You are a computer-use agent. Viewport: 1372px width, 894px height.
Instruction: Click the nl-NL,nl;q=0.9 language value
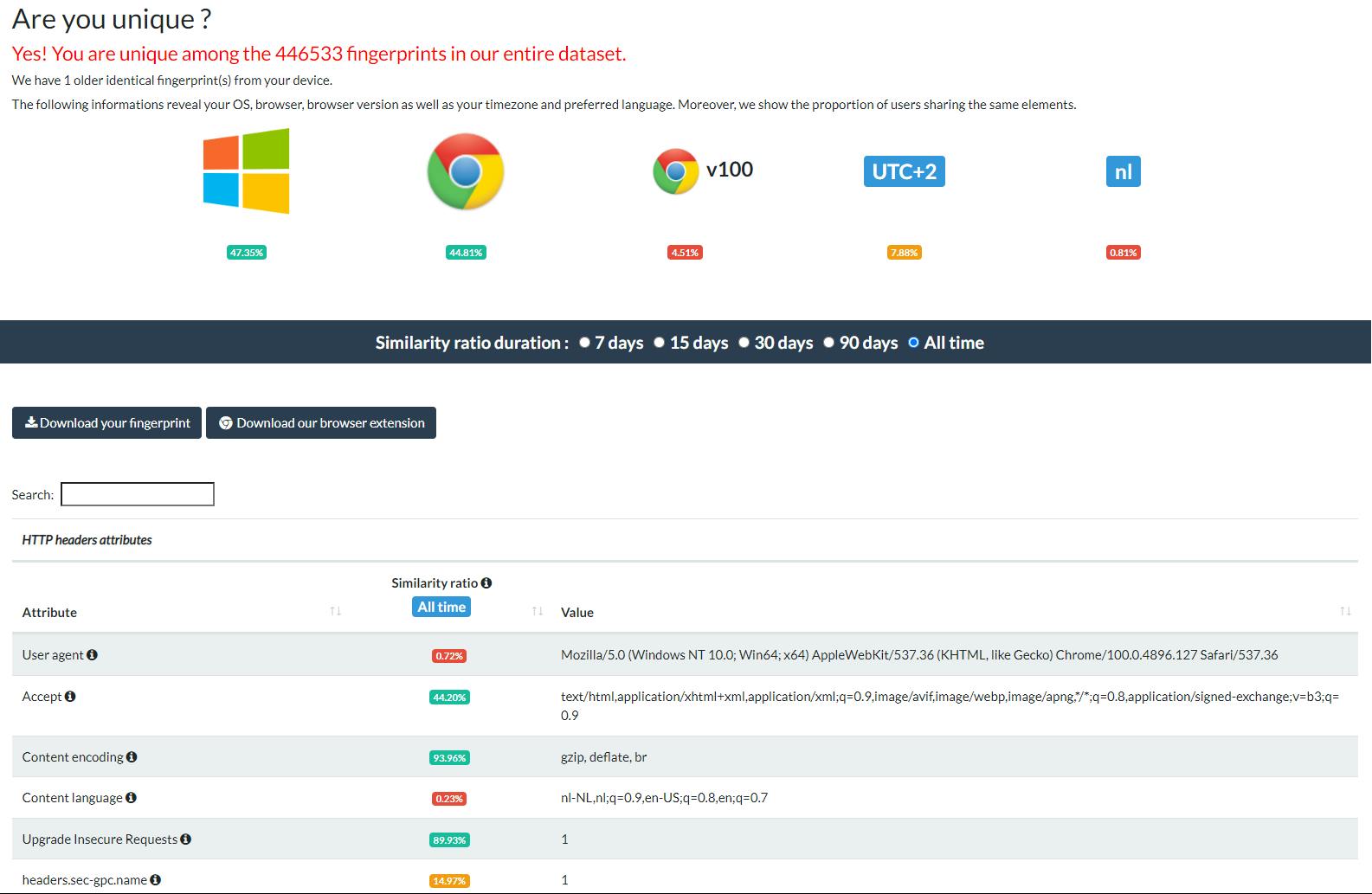click(x=664, y=798)
